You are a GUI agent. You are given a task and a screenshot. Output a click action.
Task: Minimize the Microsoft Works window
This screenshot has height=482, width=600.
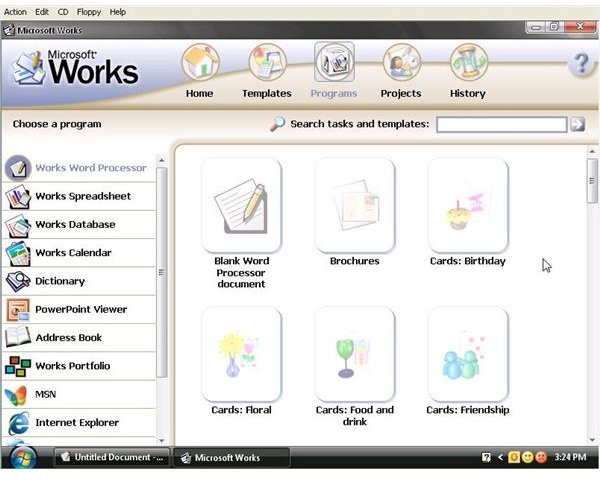click(x=536, y=27)
